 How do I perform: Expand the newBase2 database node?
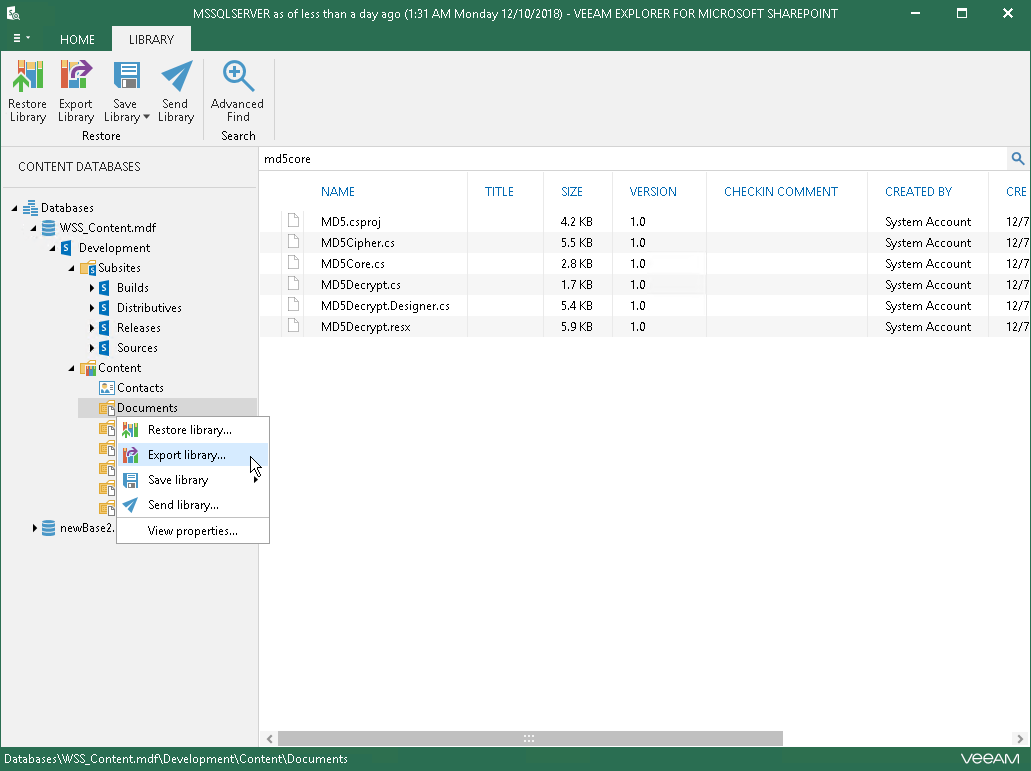click(x=34, y=528)
